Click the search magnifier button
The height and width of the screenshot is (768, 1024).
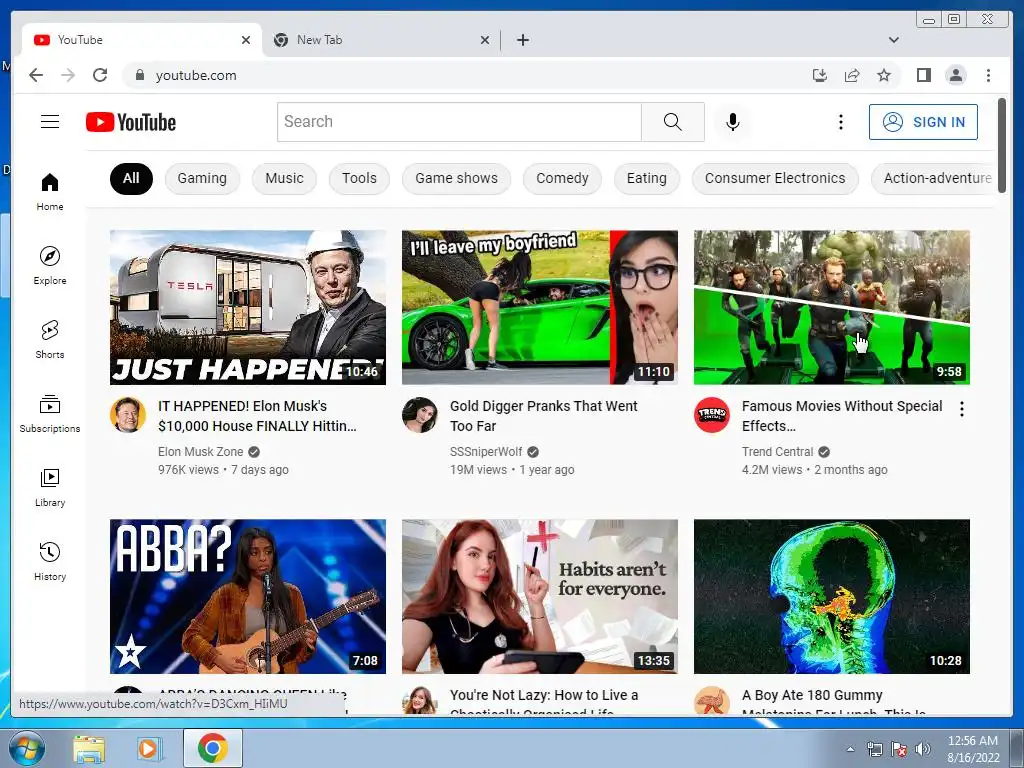pos(673,121)
